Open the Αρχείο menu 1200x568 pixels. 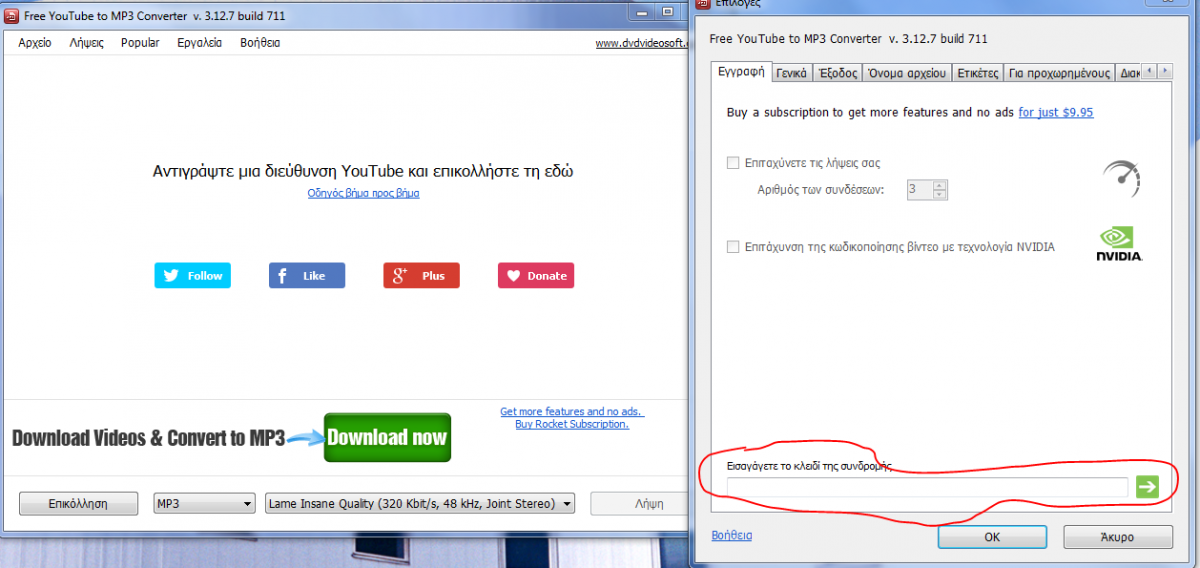click(x=35, y=43)
